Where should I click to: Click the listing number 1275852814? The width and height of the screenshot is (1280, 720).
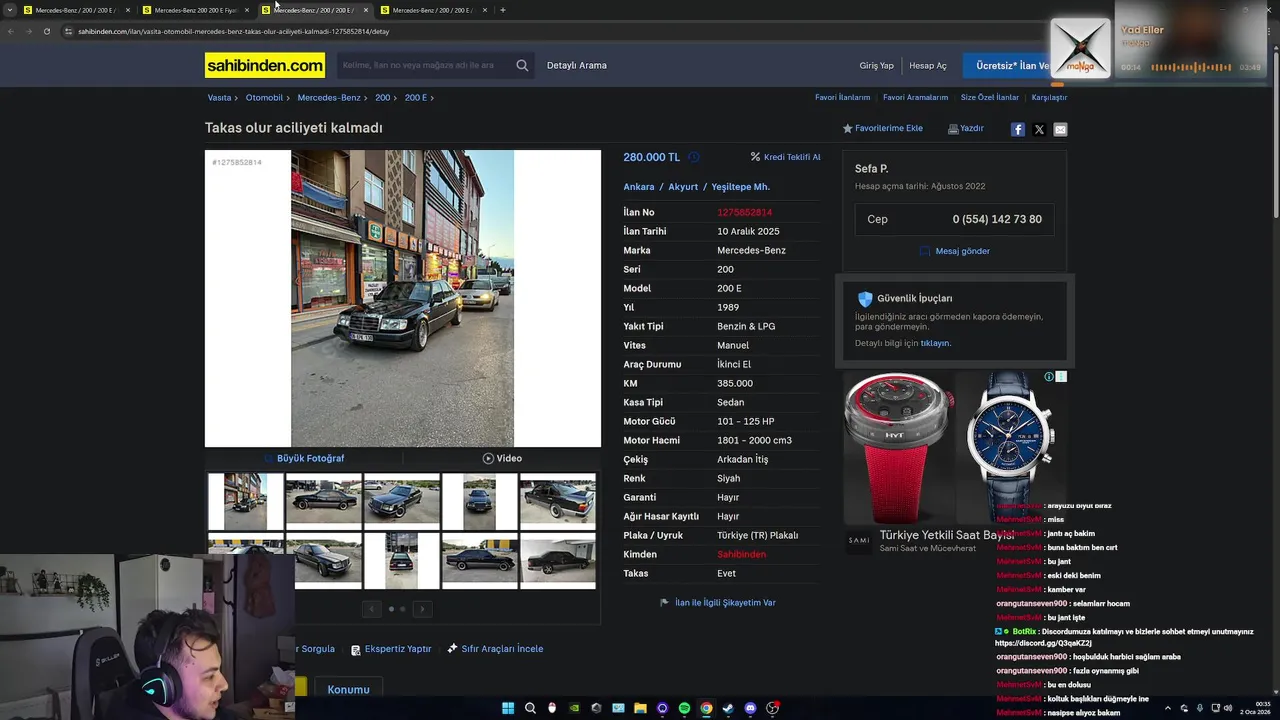(x=744, y=212)
